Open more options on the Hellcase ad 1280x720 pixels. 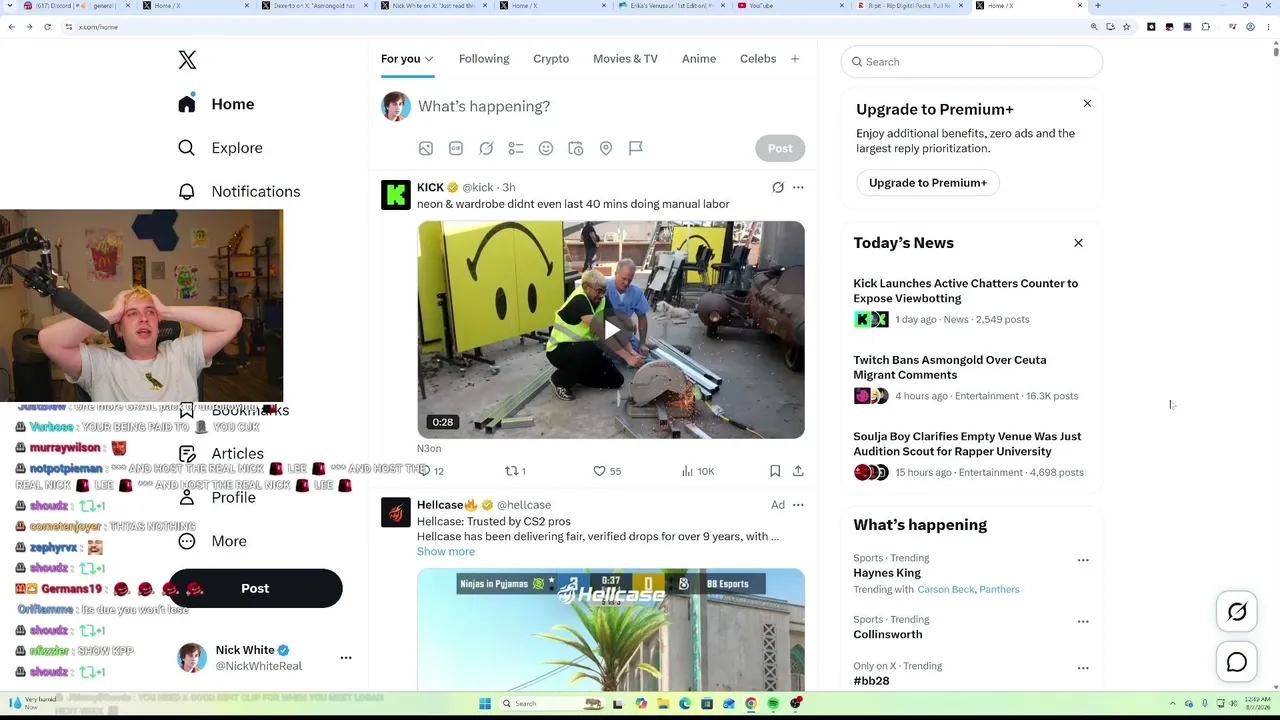tap(798, 505)
